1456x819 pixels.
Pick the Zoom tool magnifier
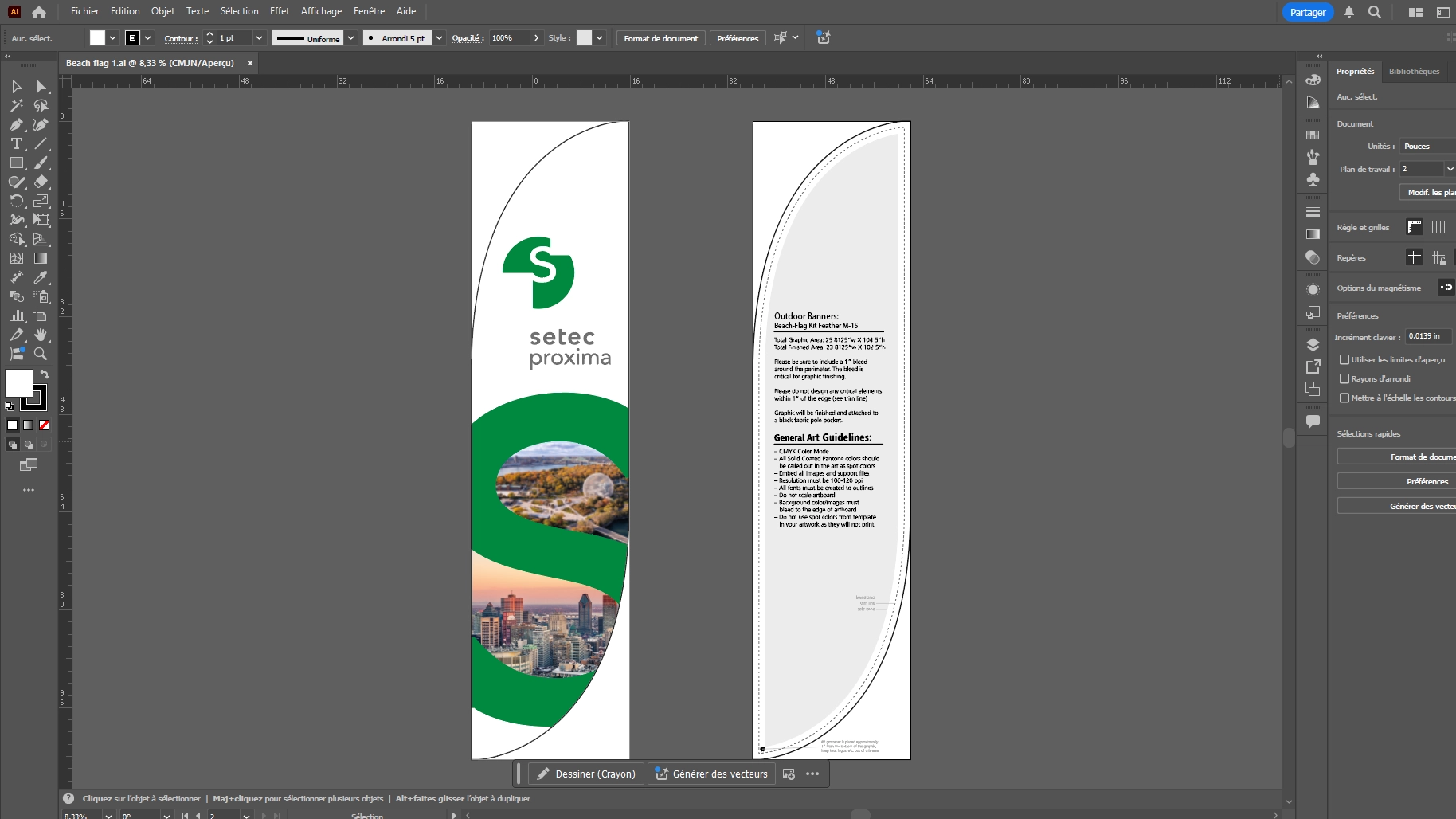[41, 354]
